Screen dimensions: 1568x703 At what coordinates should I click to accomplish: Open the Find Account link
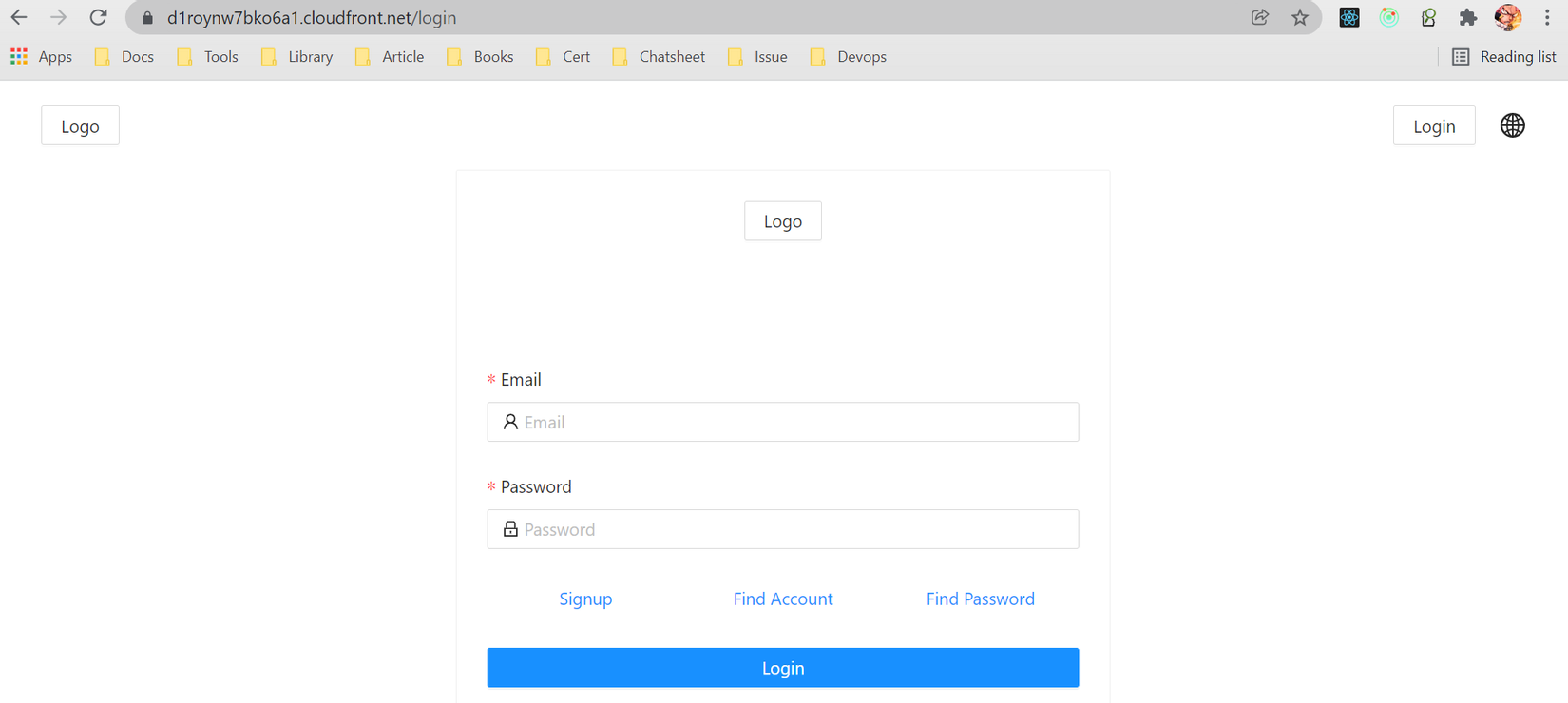783,598
